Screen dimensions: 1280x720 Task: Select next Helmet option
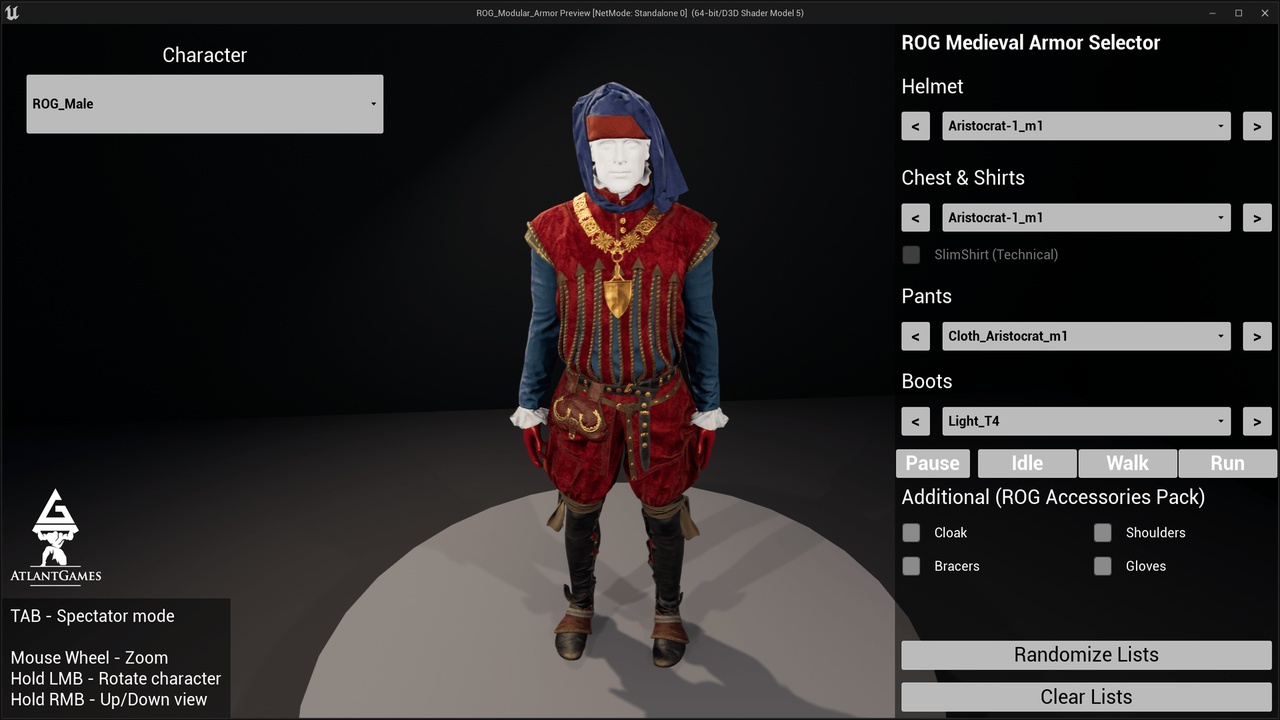pos(1257,126)
